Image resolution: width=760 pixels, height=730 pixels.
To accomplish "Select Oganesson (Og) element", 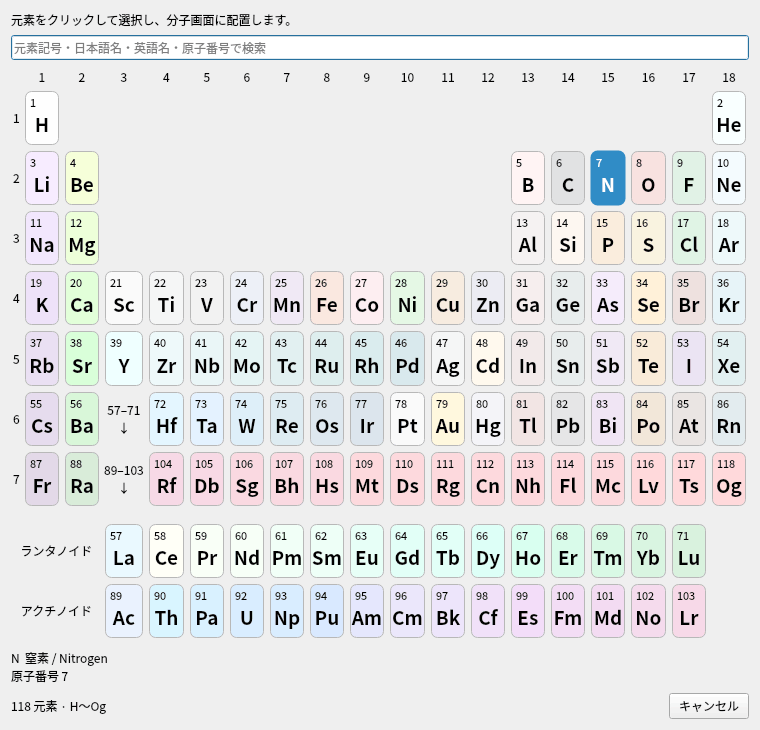I will pyautogui.click(x=728, y=479).
